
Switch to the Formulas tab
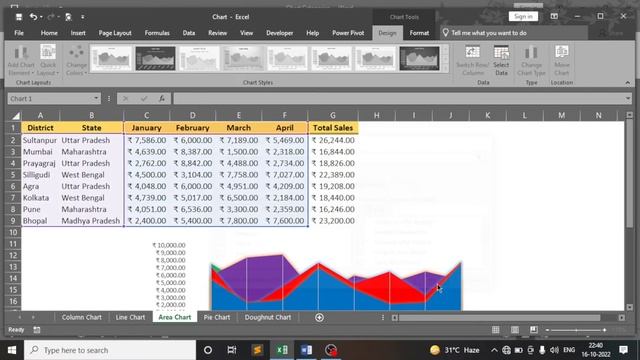[x=157, y=33]
